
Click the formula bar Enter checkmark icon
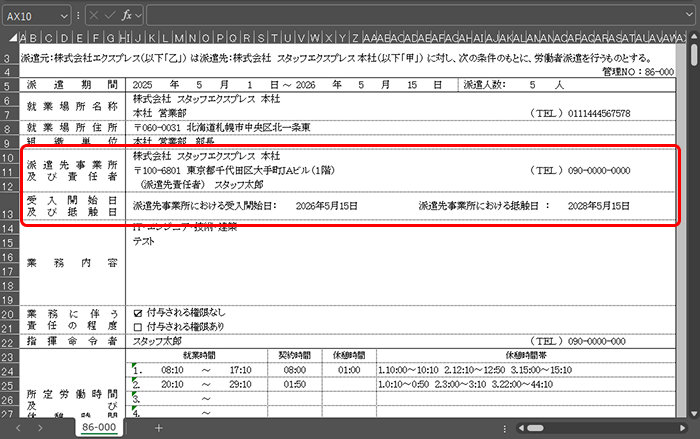(x=110, y=16)
